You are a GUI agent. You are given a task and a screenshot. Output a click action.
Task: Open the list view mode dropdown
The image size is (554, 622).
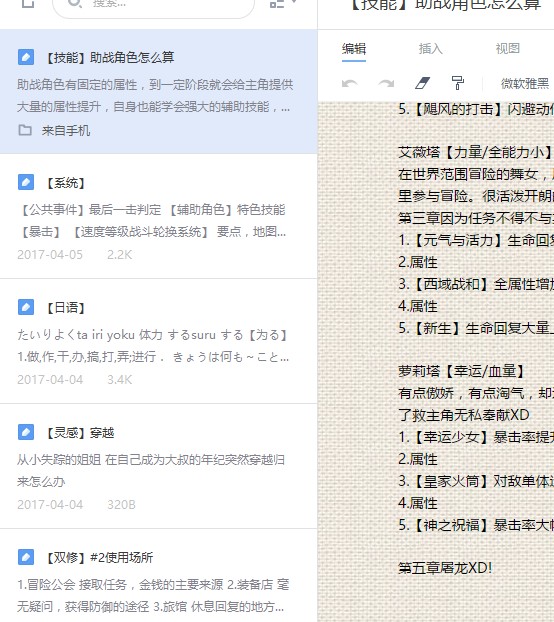(283, 3)
